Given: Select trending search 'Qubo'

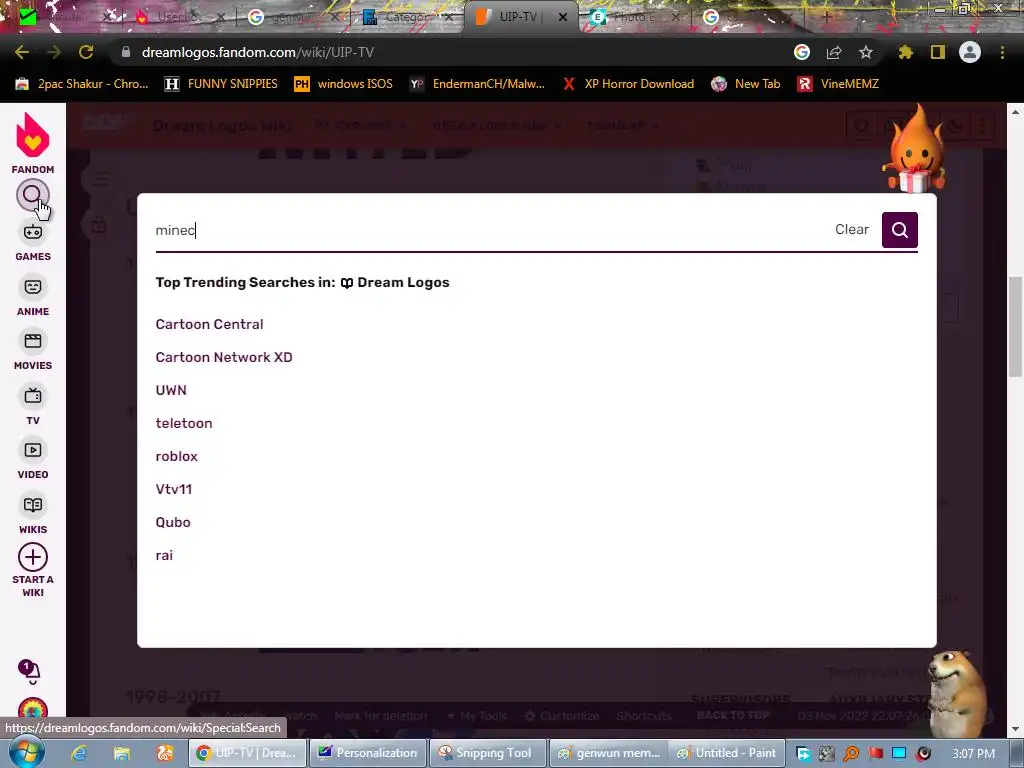Looking at the screenshot, I should tap(173, 522).
